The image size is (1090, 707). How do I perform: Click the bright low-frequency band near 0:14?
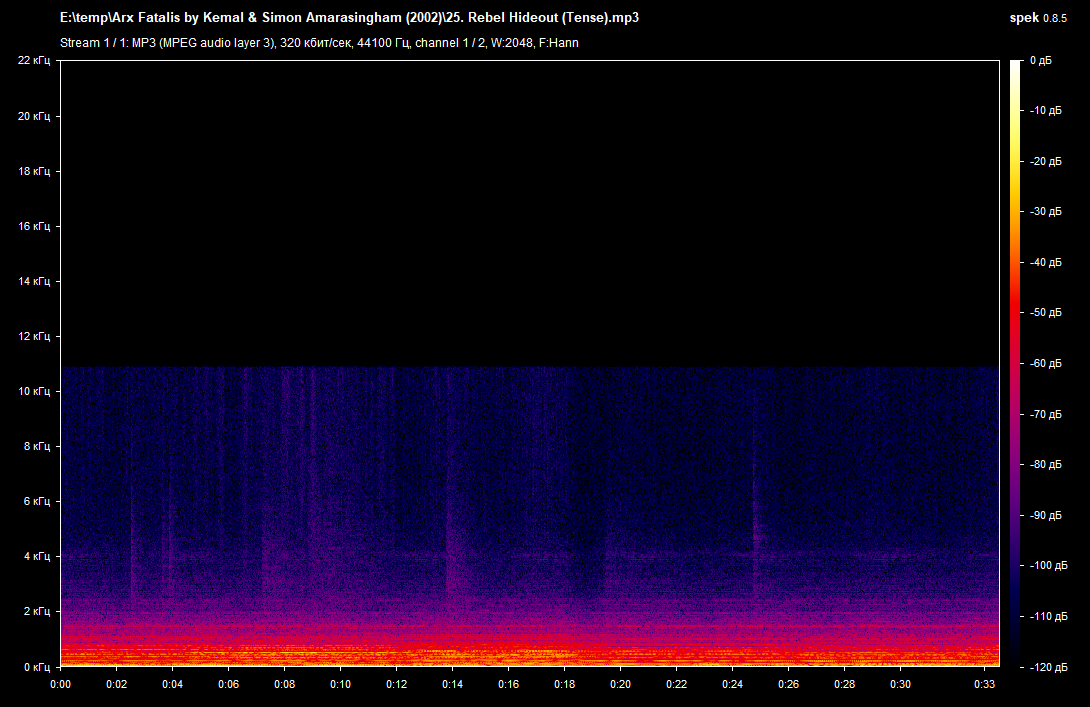point(453,653)
